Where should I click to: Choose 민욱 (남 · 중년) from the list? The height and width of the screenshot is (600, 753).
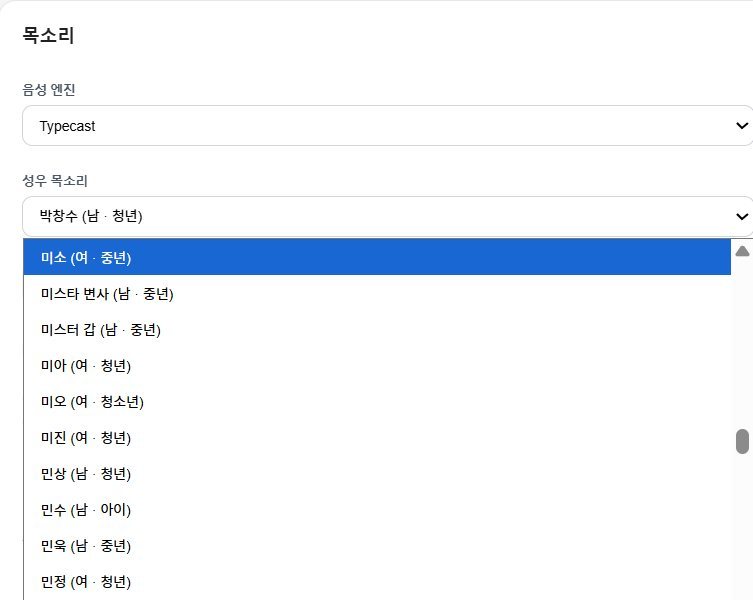coord(377,546)
